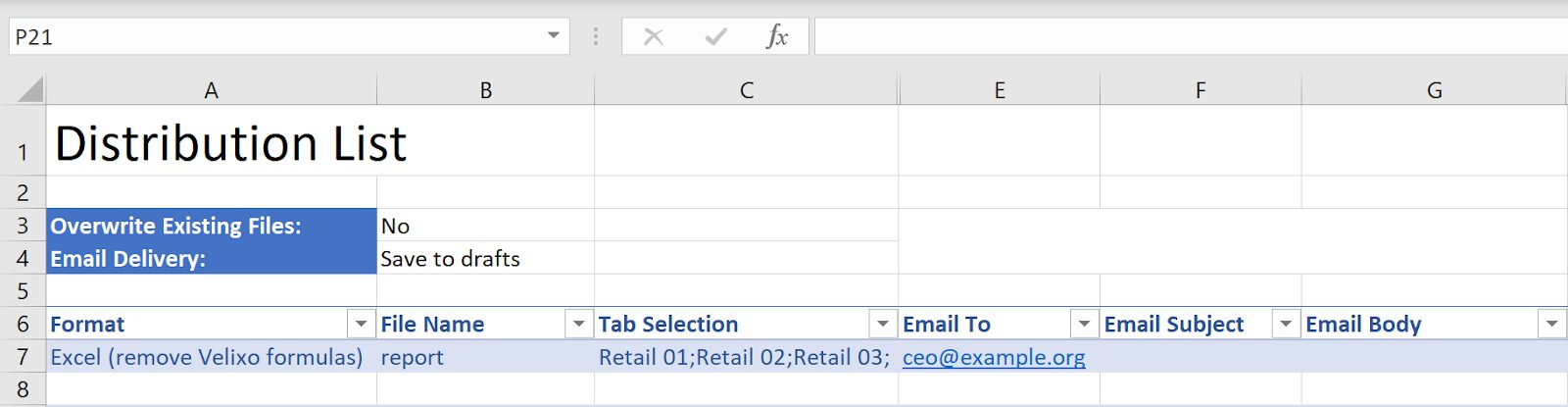Open the ceo@example.org email link

[994, 357]
